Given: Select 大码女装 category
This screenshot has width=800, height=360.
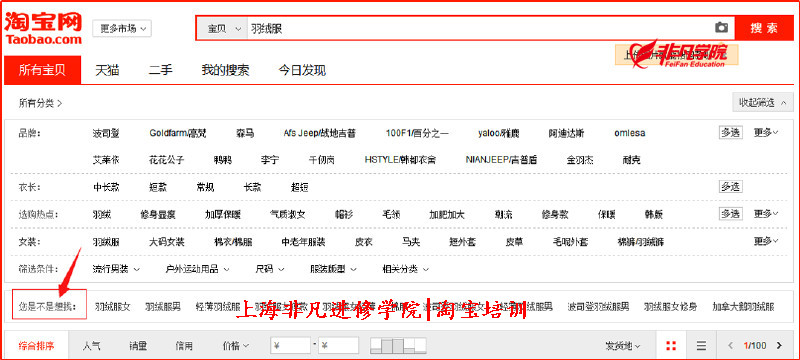Looking at the screenshot, I should 167,242.
